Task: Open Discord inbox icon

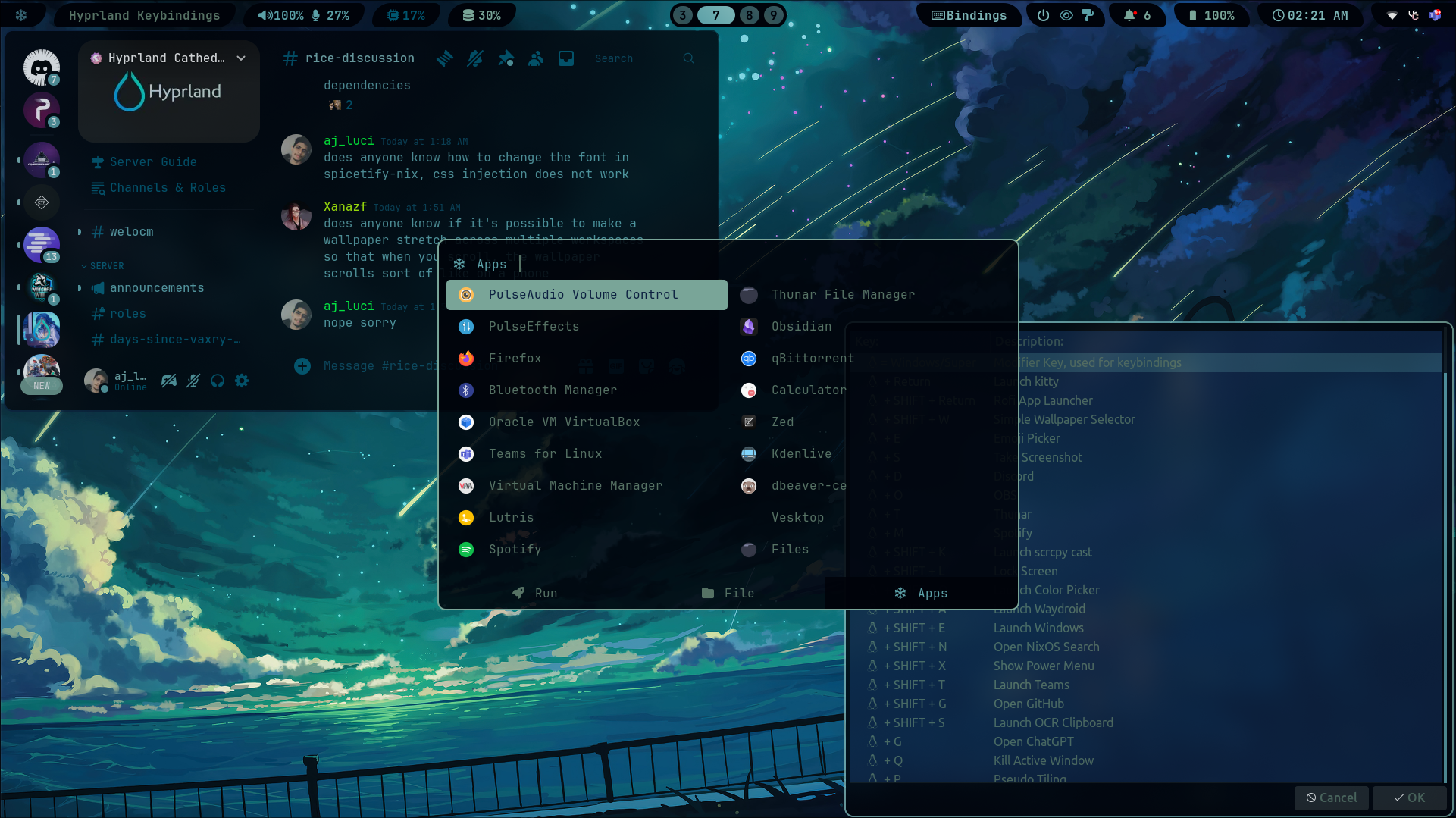Action: pyautogui.click(x=566, y=58)
